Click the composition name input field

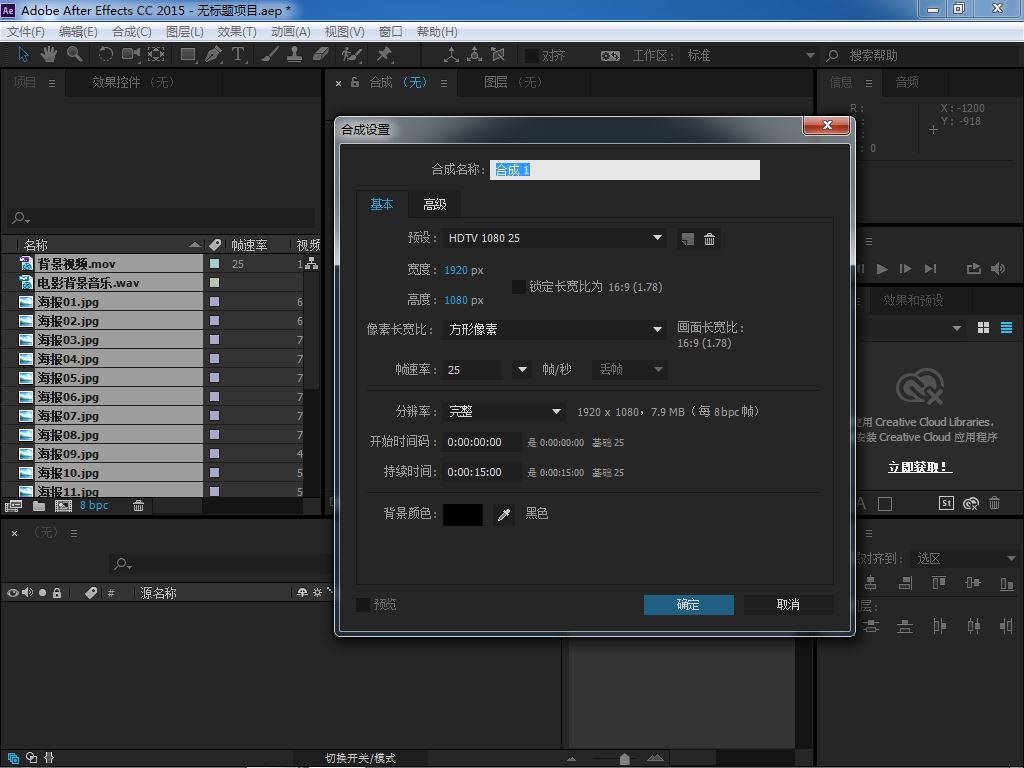(x=625, y=170)
